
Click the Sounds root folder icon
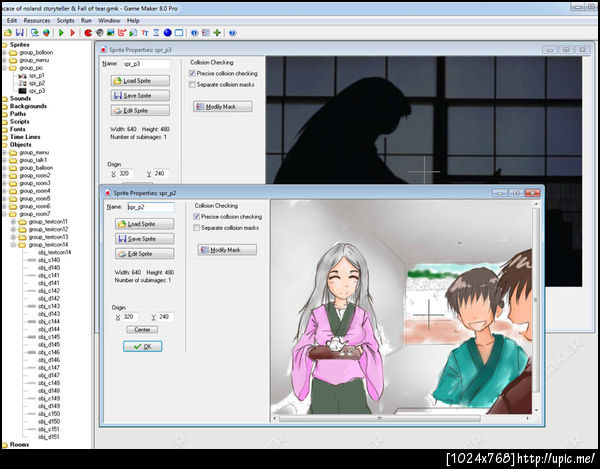click(x=5, y=99)
